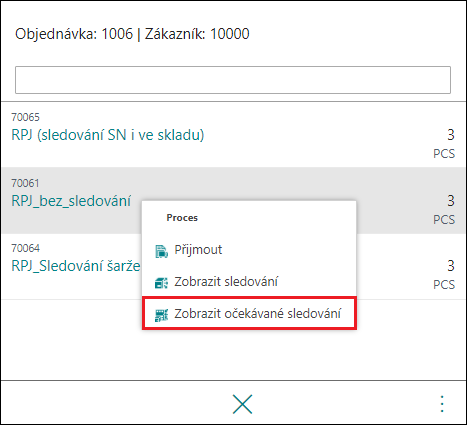
Task: Open the RPJ_bez_sledování item link
Action: (x=71, y=201)
